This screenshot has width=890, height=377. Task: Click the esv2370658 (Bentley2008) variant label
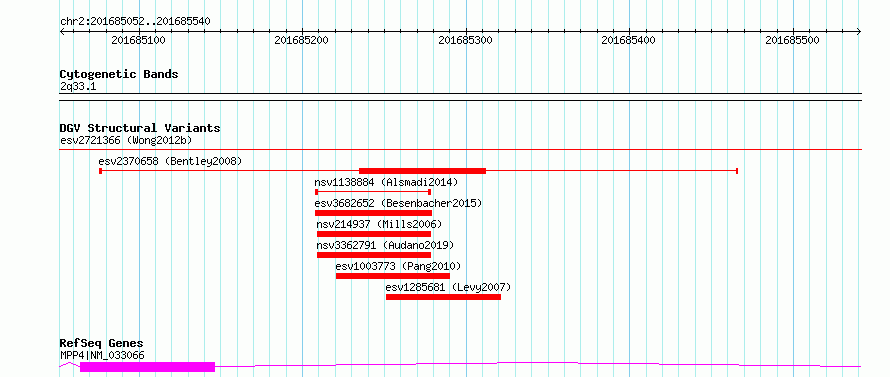(x=170, y=161)
